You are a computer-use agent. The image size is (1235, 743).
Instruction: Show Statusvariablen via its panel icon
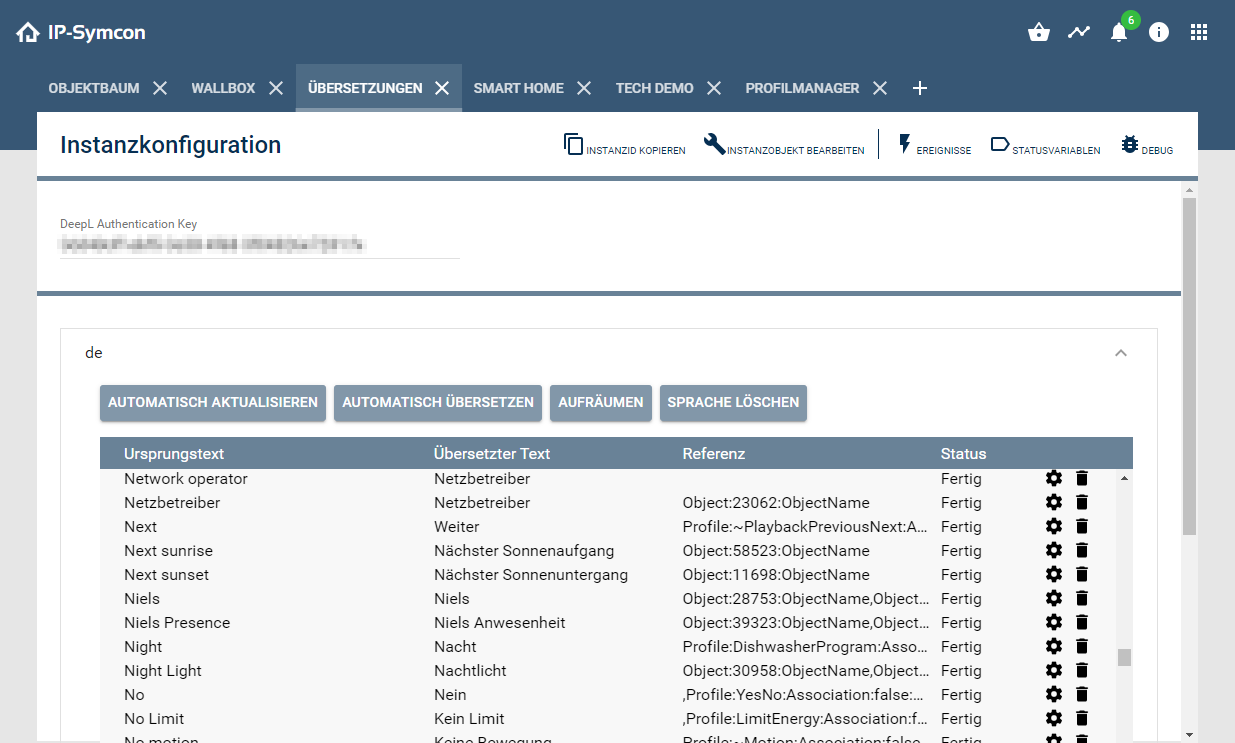tap(999, 145)
